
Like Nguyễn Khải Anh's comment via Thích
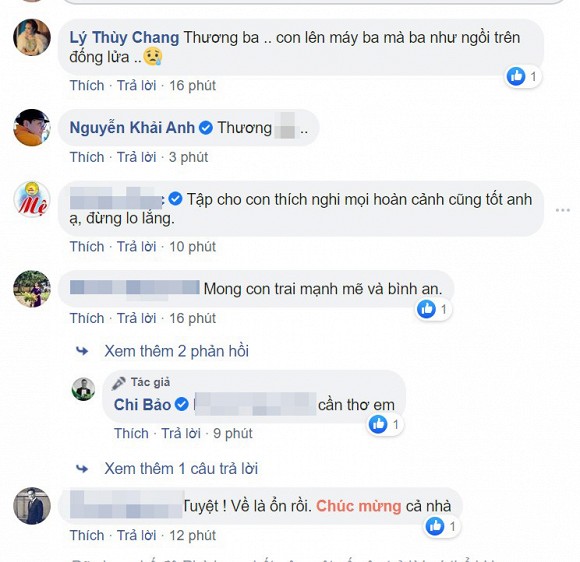pyautogui.click(x=87, y=157)
